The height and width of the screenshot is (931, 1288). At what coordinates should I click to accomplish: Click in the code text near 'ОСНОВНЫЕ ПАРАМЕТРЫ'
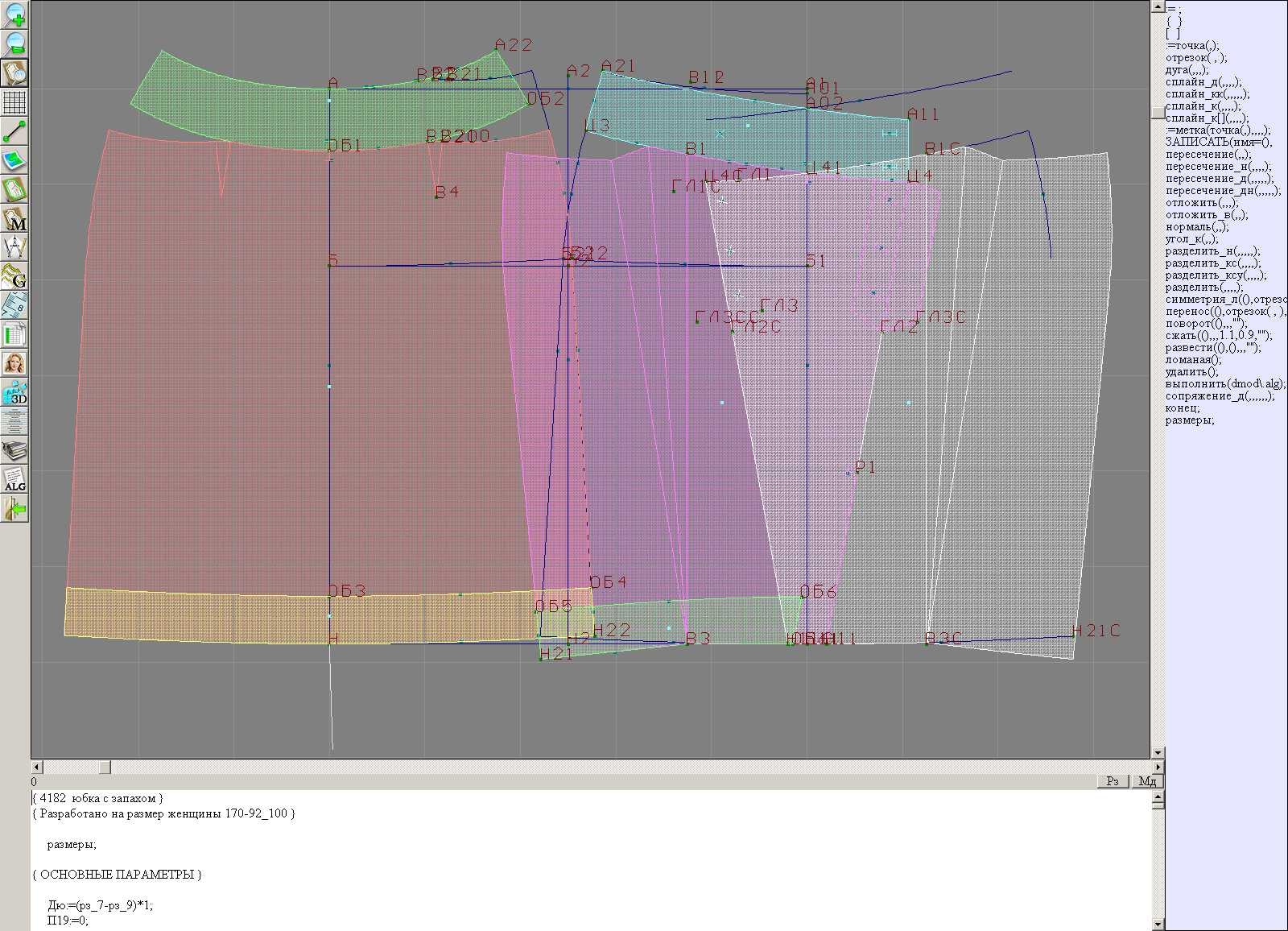click(x=117, y=875)
